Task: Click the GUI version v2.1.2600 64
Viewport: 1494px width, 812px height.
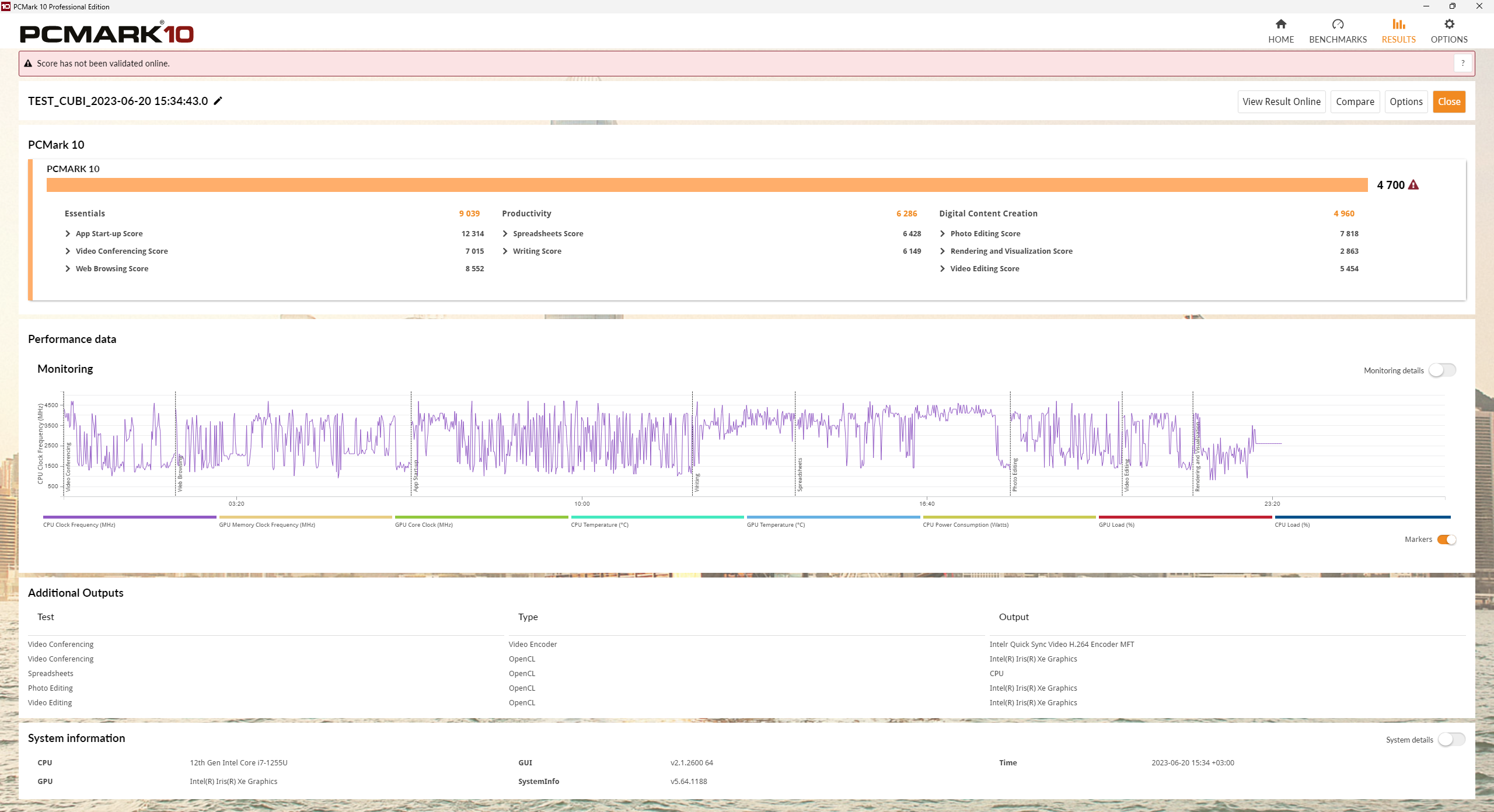Action: pos(692,762)
